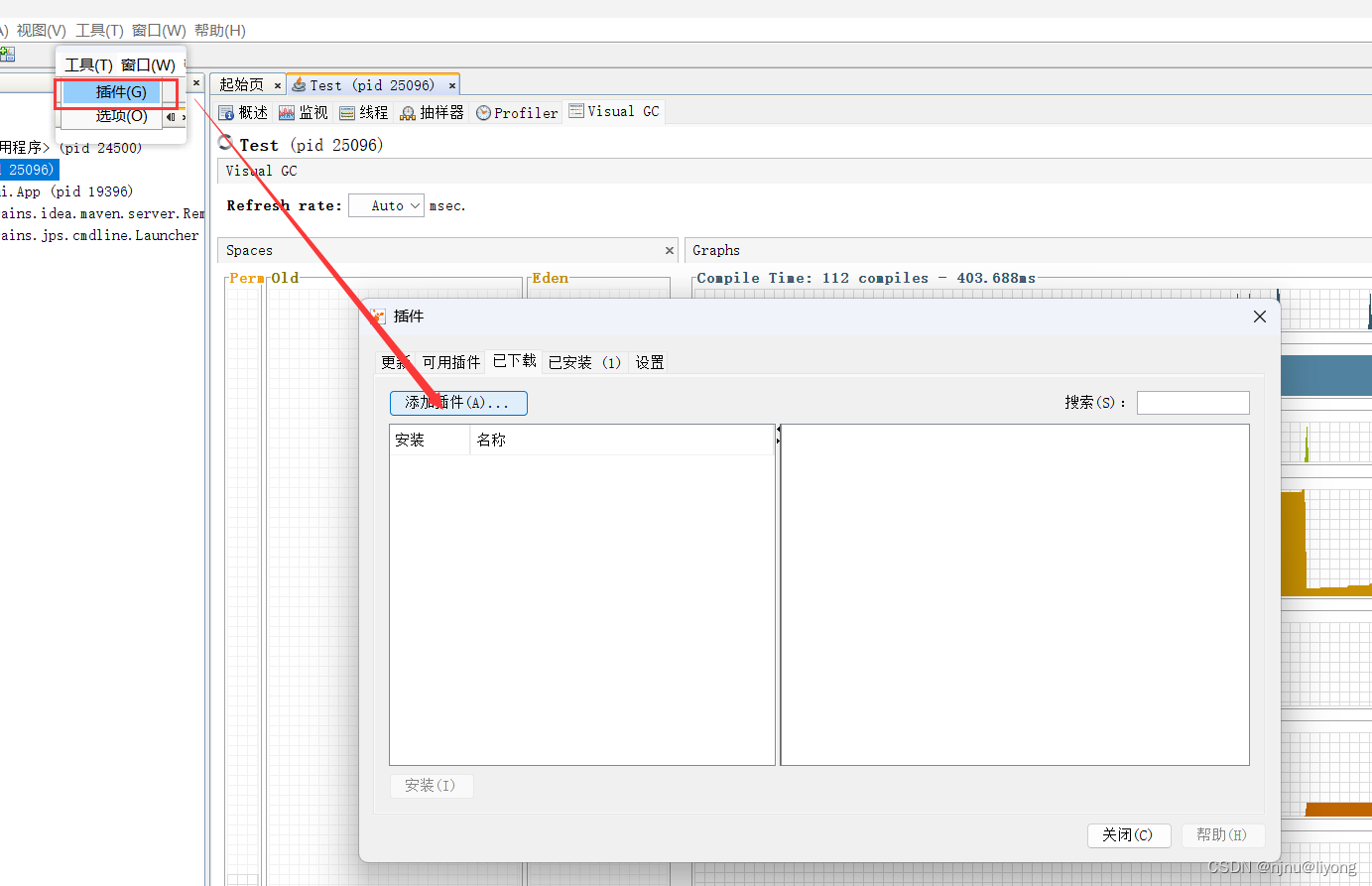Switch to the 已安装 (1) tab
This screenshot has height=886, width=1372.
585,362
